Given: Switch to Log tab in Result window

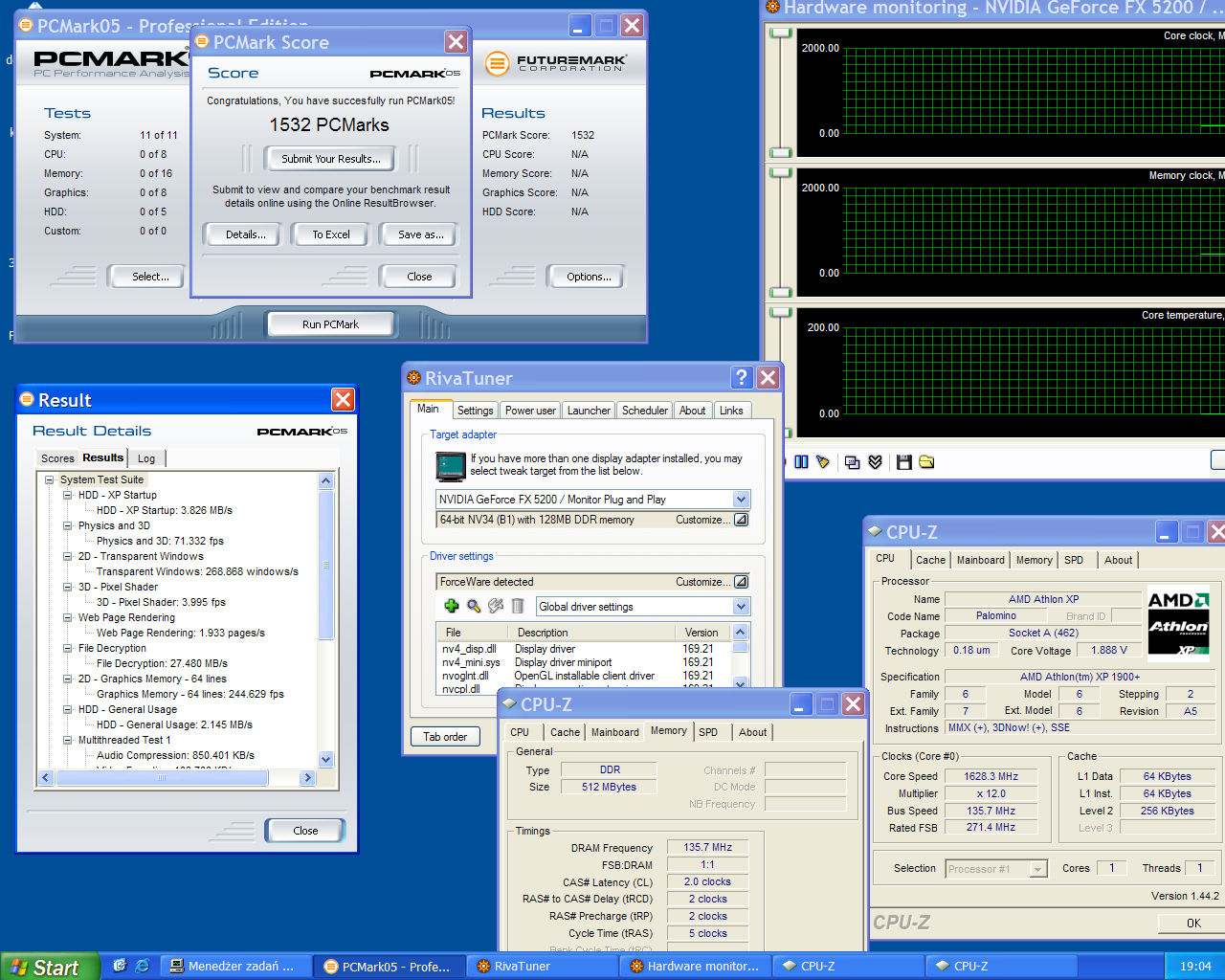Looking at the screenshot, I should click(x=146, y=458).
